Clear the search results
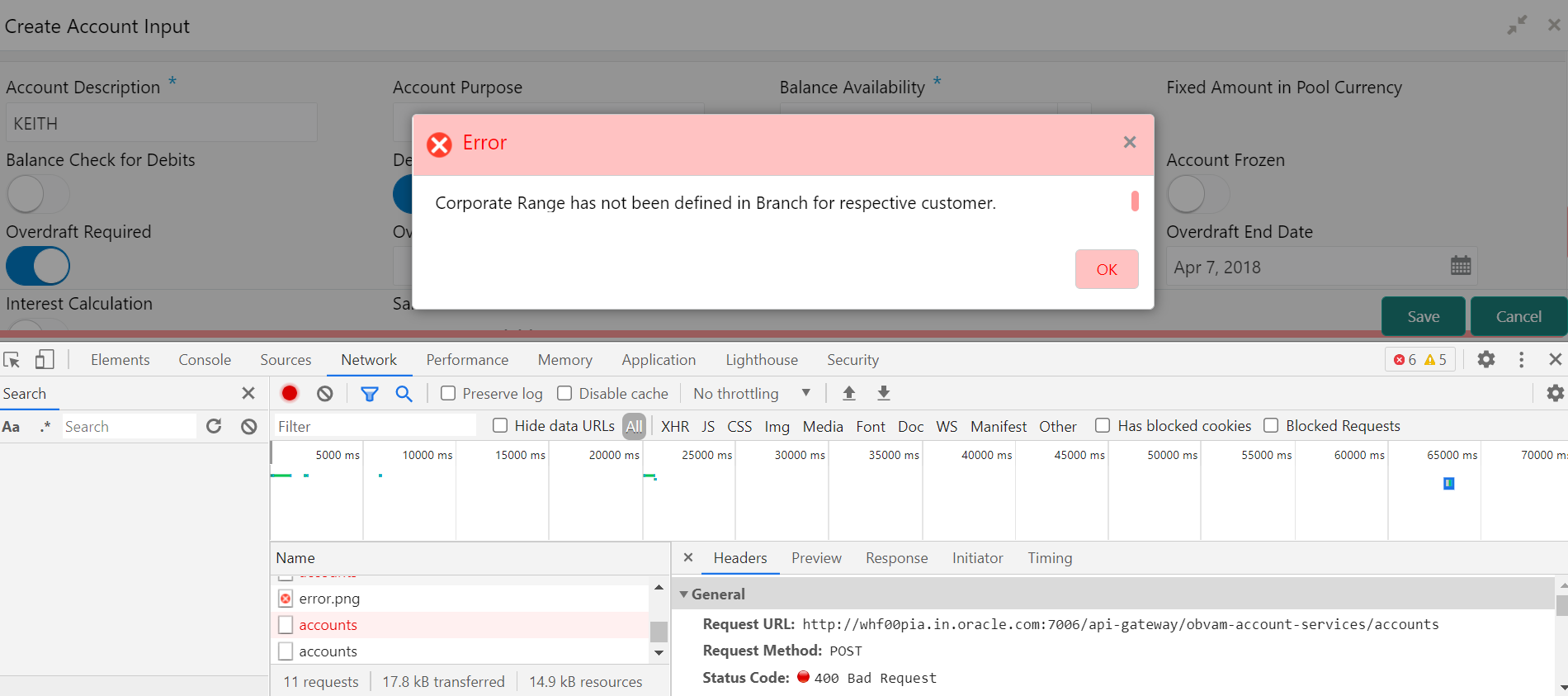This screenshot has height=696, width=1568. (249, 426)
